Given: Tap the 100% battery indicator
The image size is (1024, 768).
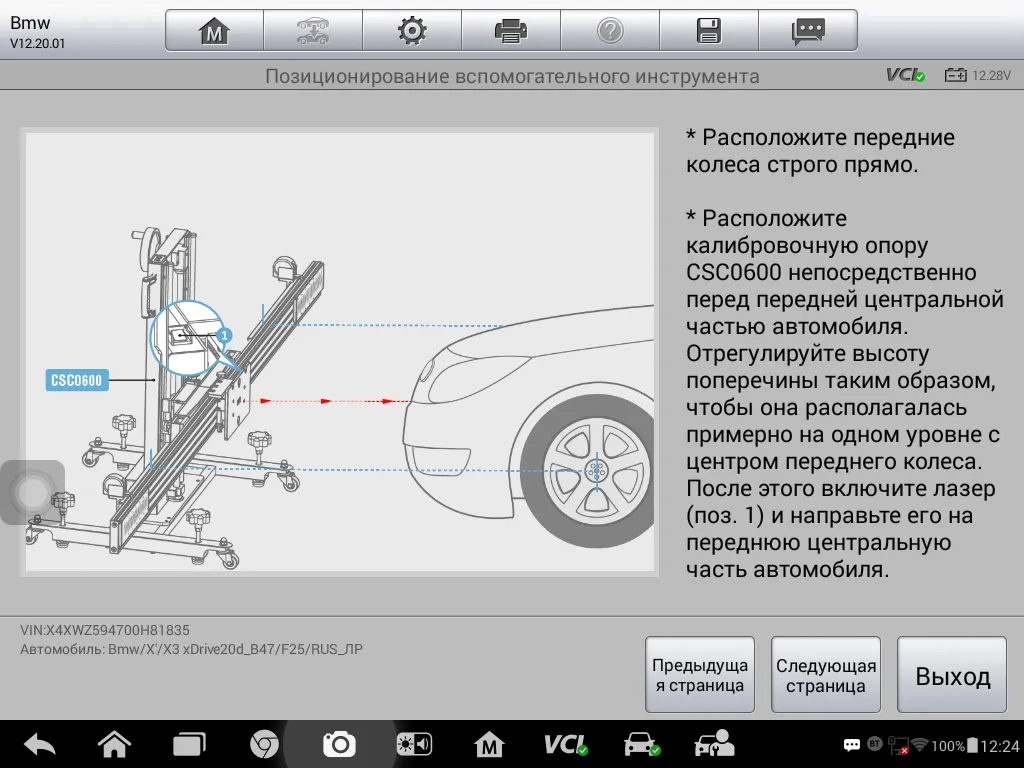Looking at the screenshot, I should pyautogui.click(x=955, y=745).
